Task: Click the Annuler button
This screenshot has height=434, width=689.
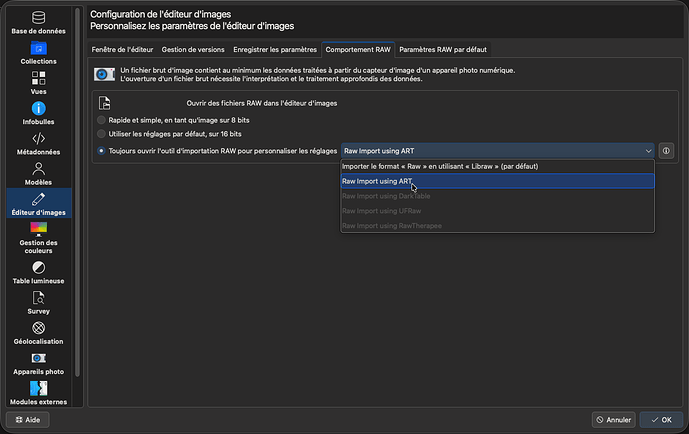Action: [614, 420]
